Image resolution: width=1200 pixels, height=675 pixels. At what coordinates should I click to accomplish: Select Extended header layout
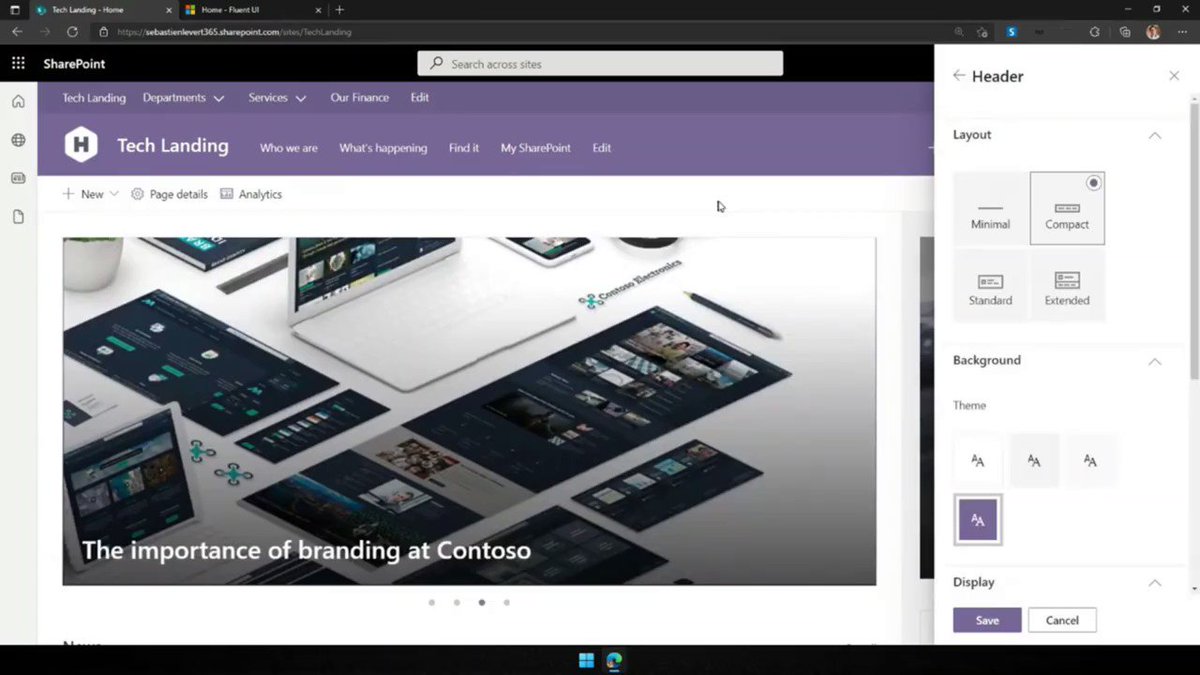click(1067, 285)
